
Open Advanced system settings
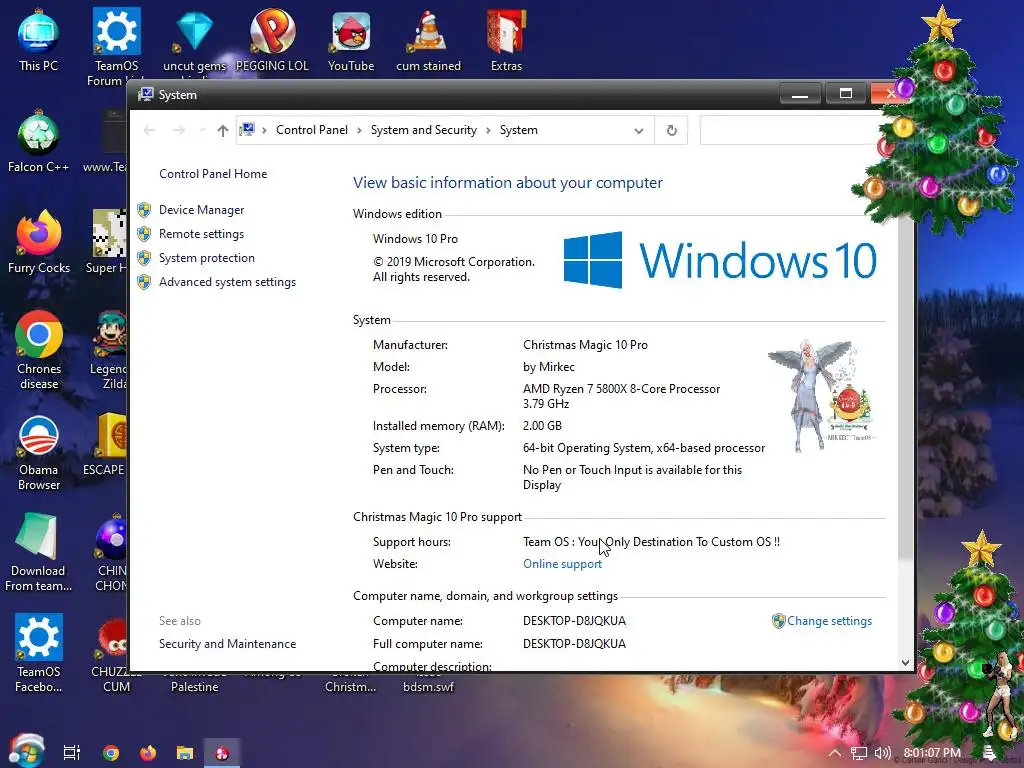(227, 282)
